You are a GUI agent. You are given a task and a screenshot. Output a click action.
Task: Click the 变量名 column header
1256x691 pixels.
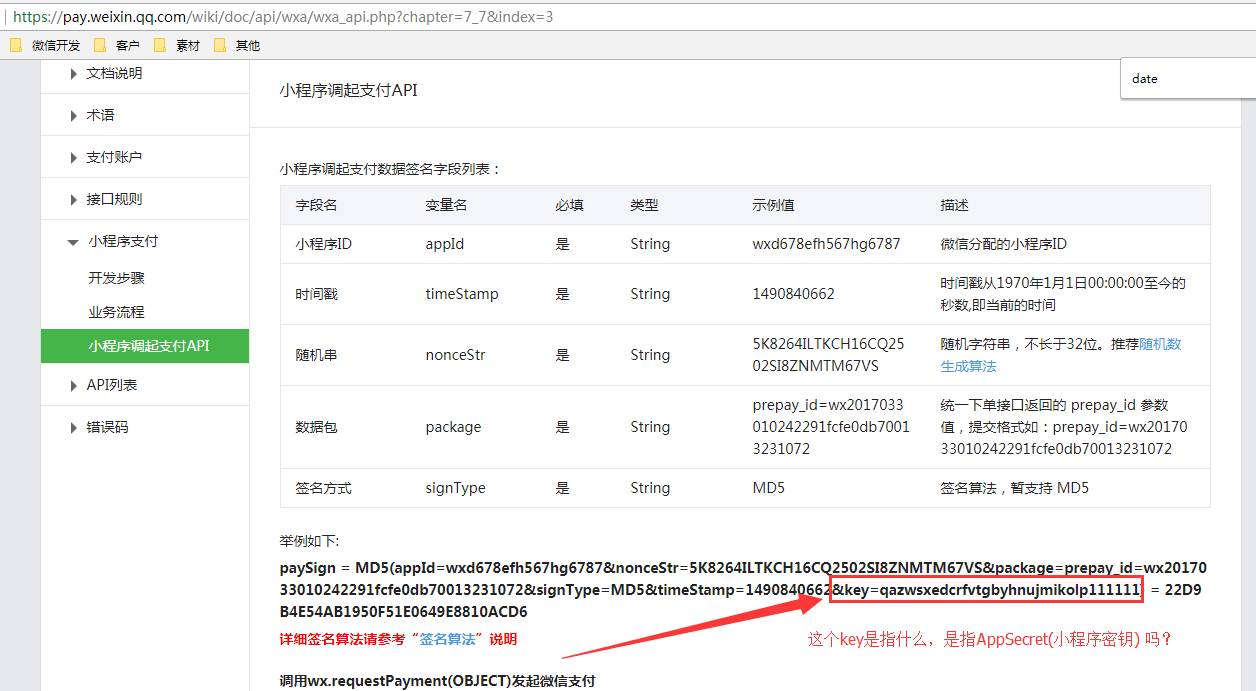pyautogui.click(x=446, y=205)
